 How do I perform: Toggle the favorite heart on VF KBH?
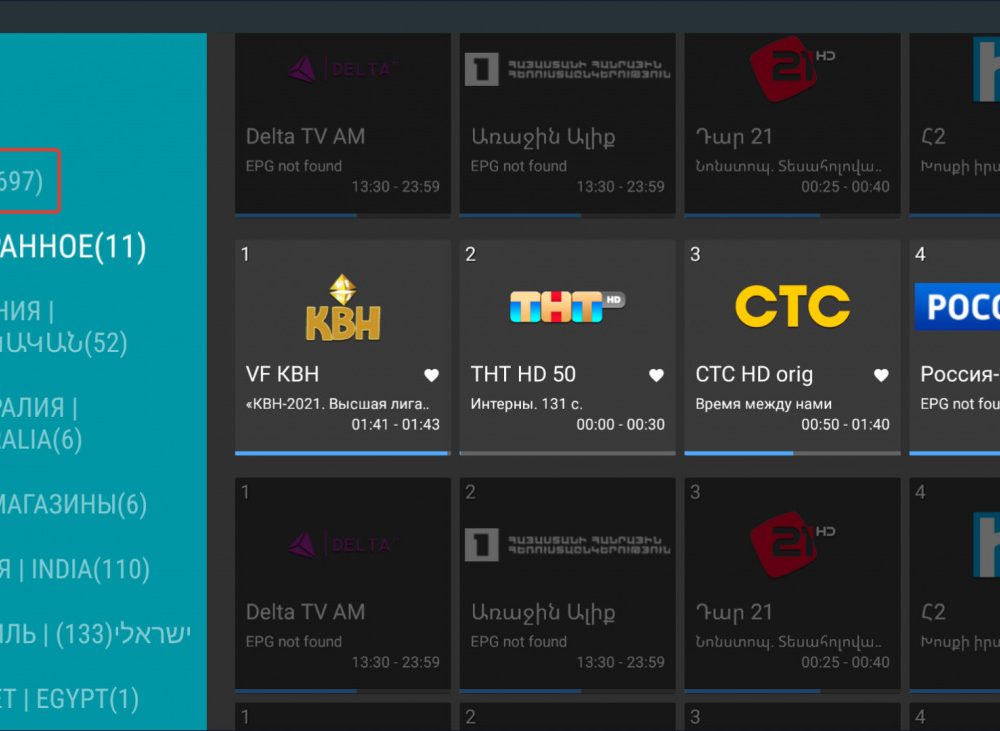(431, 375)
